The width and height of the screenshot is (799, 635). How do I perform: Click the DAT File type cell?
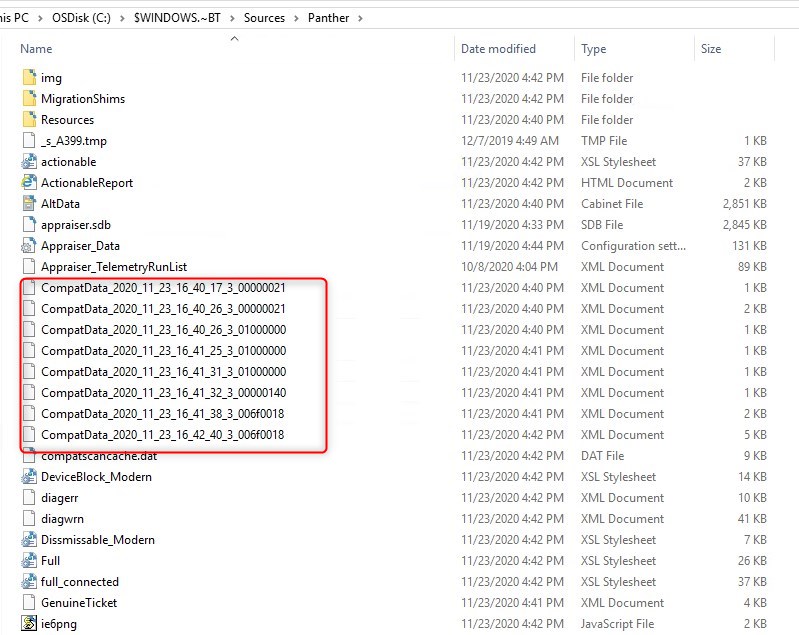tap(602, 456)
